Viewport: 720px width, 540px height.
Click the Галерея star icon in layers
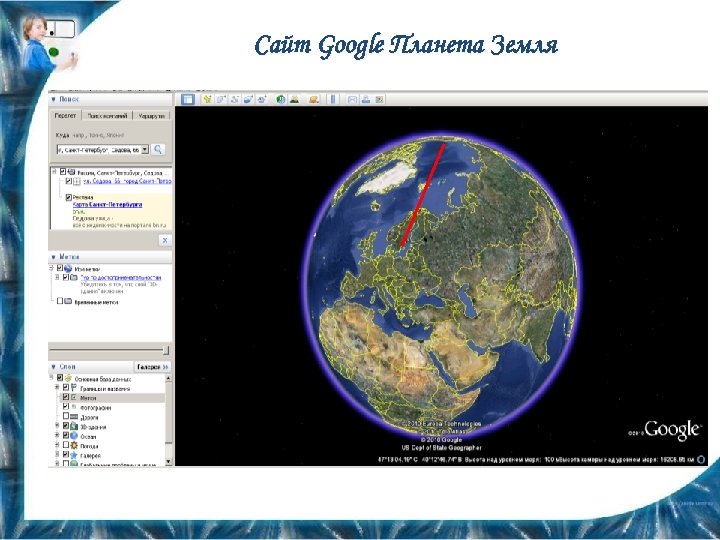(74, 455)
